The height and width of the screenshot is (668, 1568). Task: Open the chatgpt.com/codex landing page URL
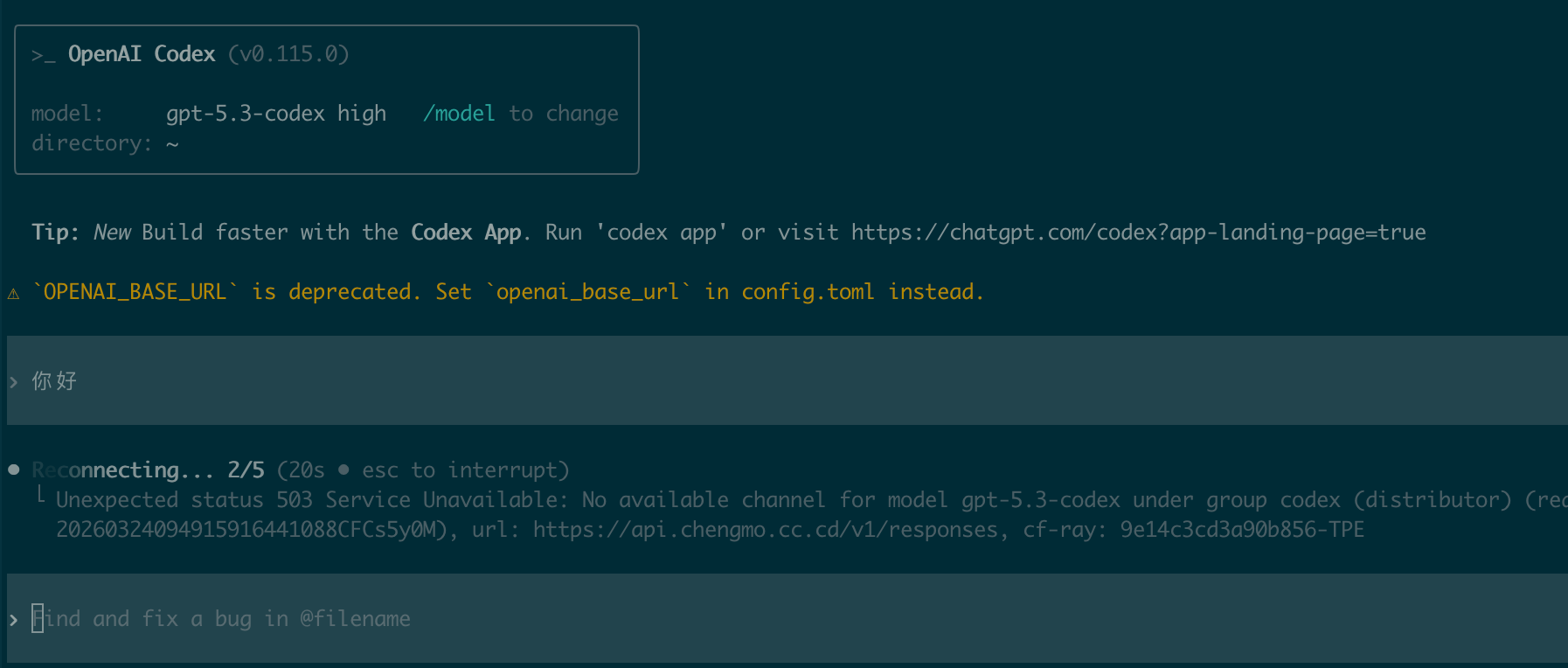pos(1139,233)
